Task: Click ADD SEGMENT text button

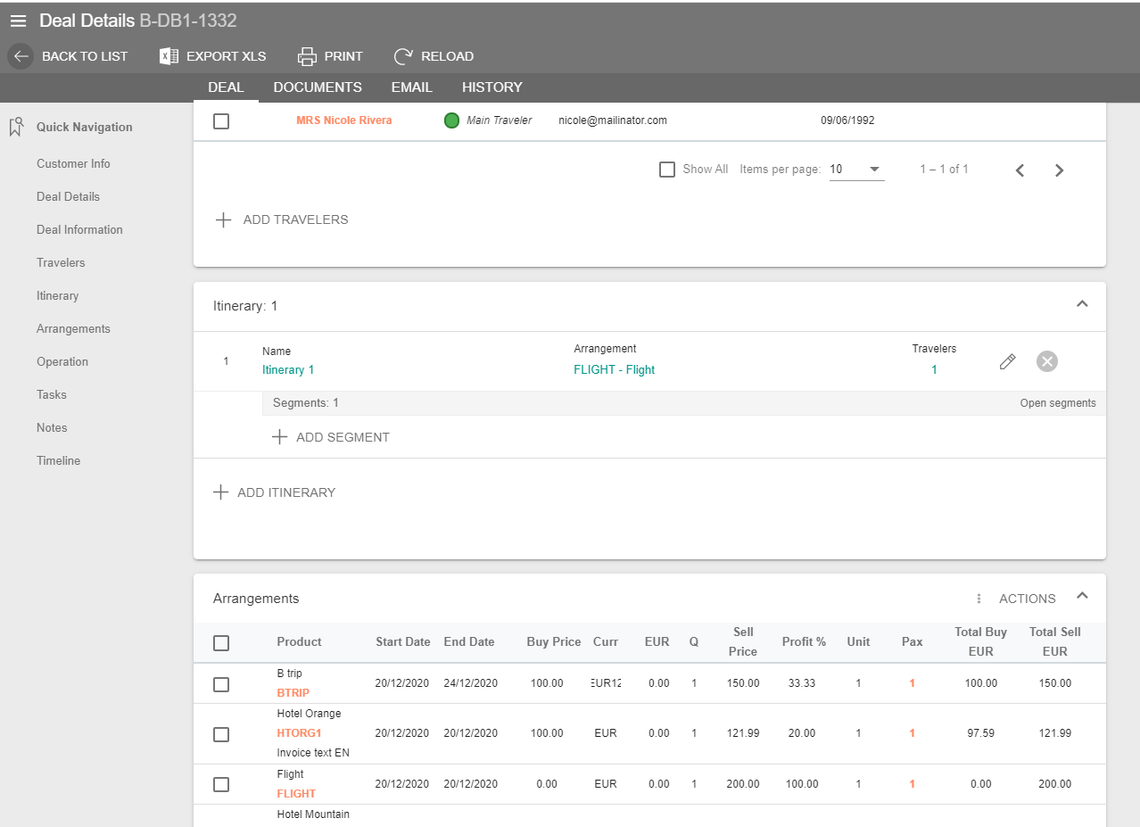Action: coord(342,437)
